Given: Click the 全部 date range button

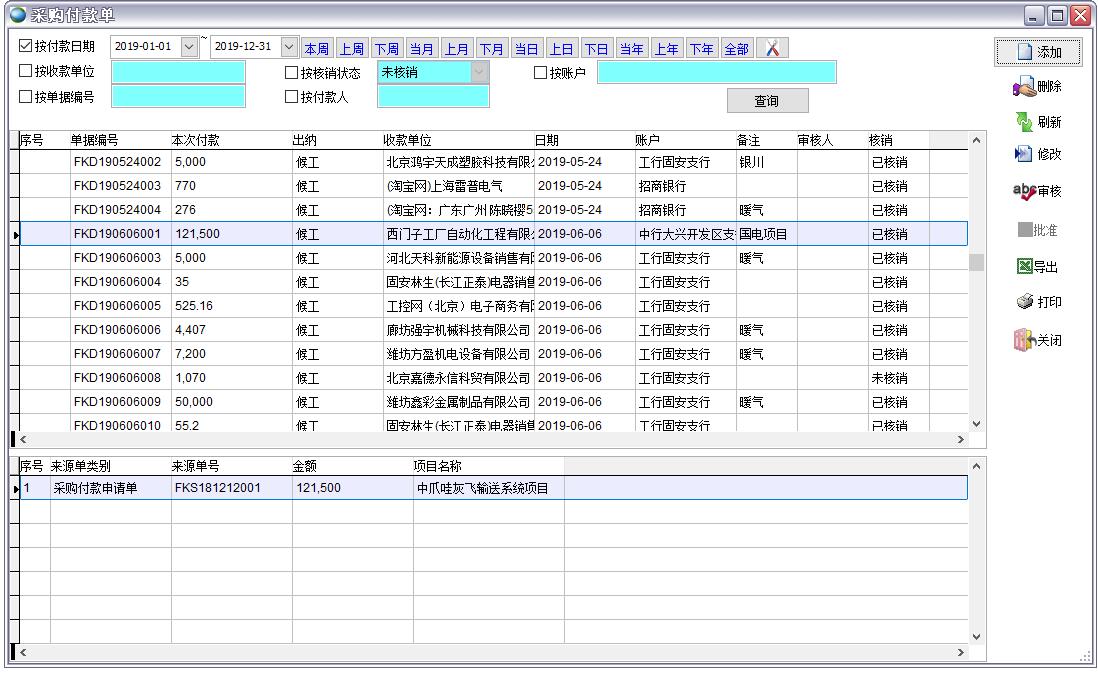Looking at the screenshot, I should (x=736, y=49).
